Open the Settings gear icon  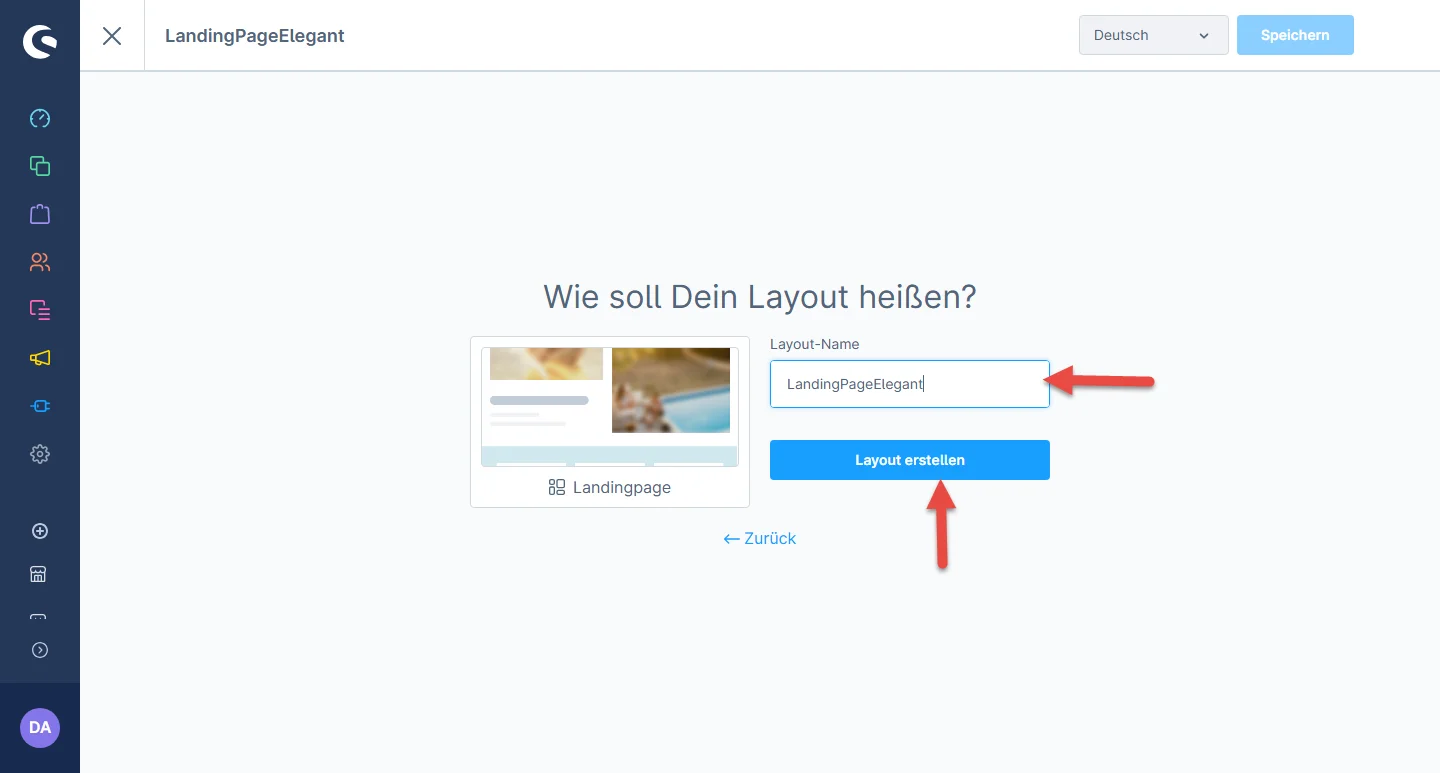[40, 454]
